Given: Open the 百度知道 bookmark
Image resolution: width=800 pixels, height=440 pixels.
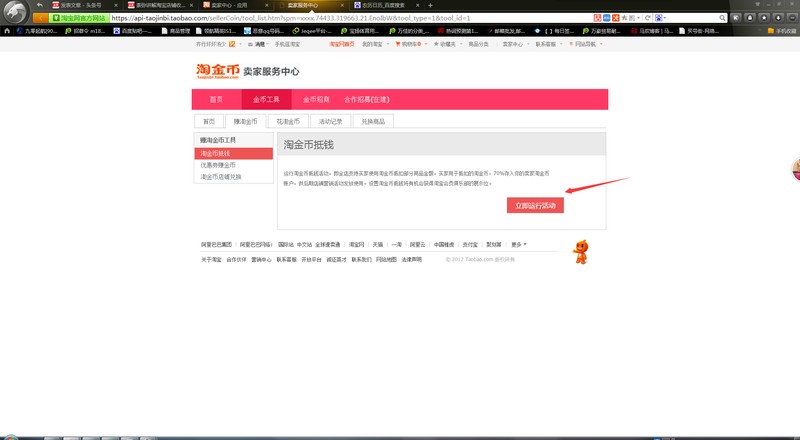Looking at the screenshot, I should 133,31.
